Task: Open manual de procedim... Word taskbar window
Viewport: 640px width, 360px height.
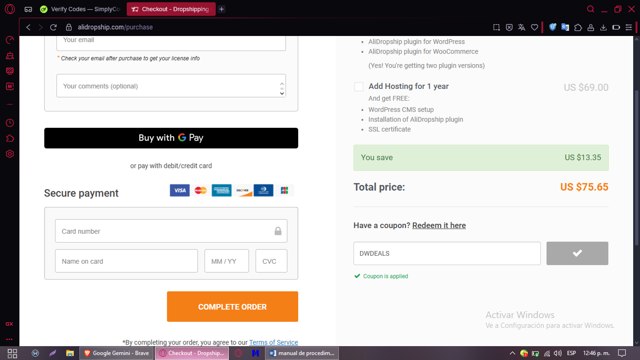Action: click(x=302, y=353)
